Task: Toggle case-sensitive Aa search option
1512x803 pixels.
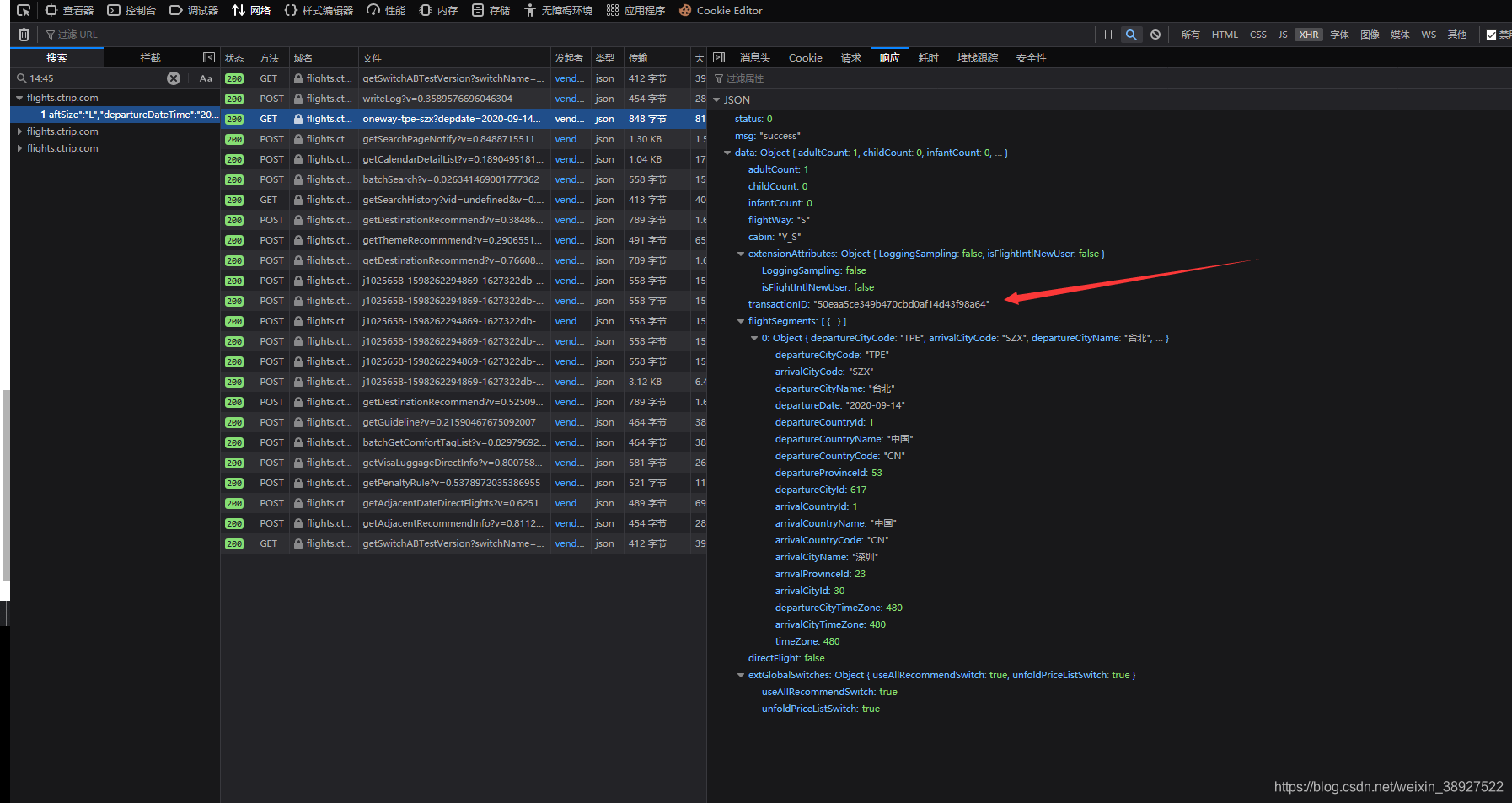Action: click(206, 78)
